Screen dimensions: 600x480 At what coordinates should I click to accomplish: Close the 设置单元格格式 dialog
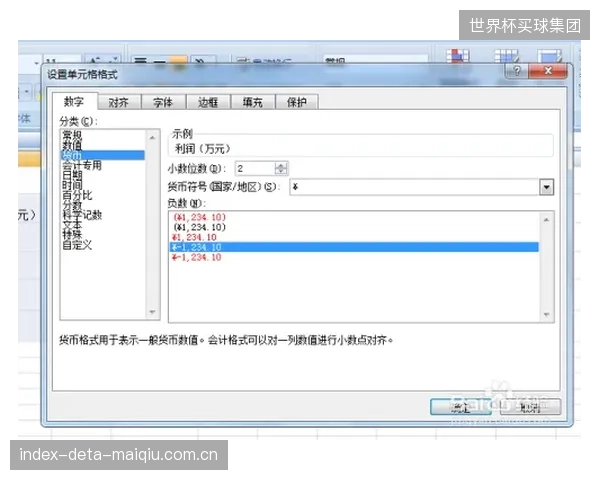[548, 71]
